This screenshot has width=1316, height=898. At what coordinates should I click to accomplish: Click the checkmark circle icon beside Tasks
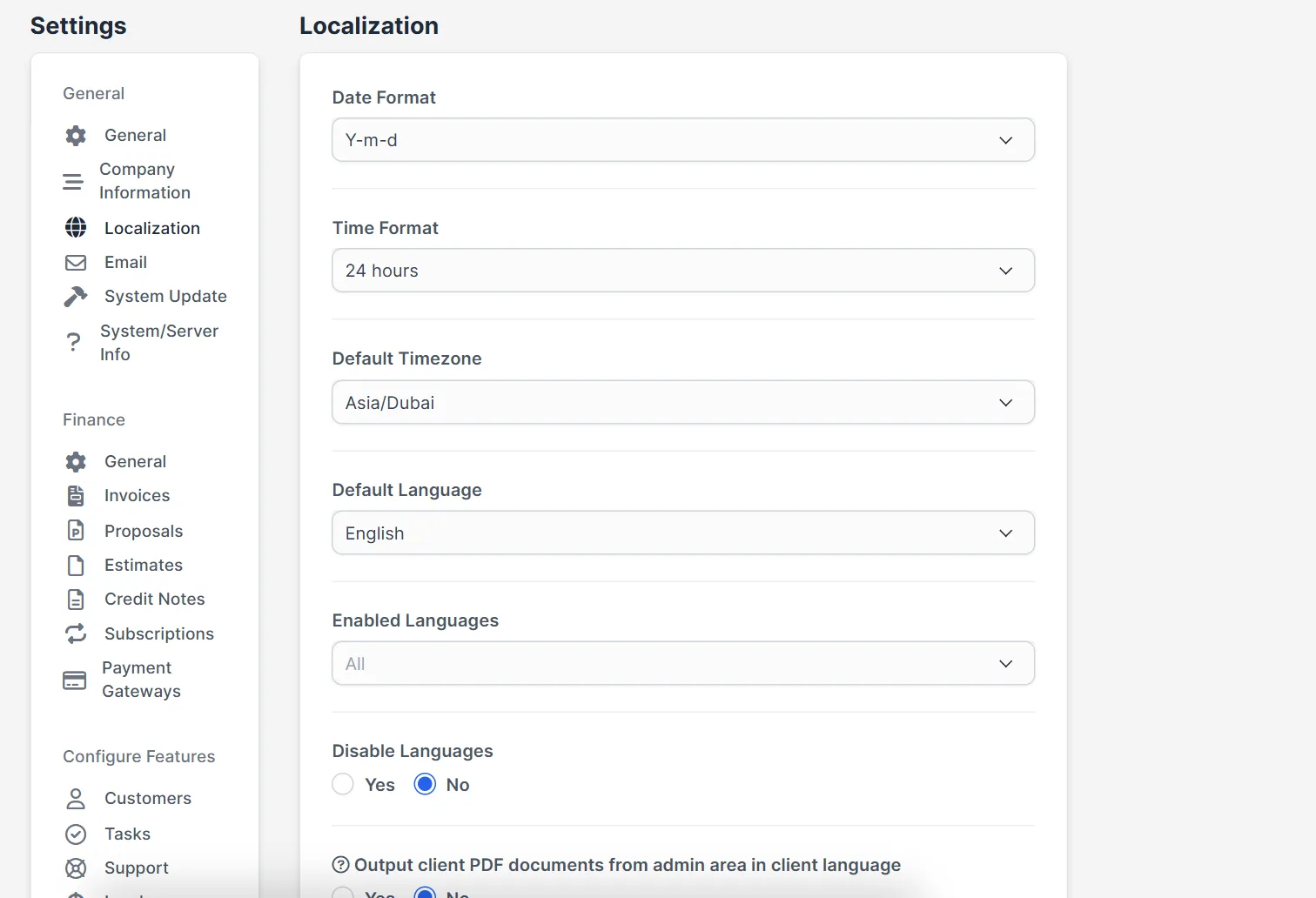pos(76,834)
